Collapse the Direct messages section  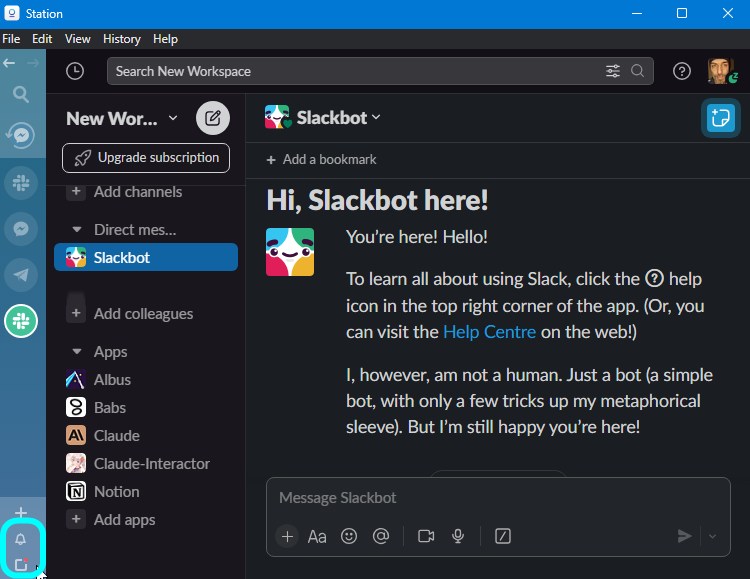pos(77,230)
